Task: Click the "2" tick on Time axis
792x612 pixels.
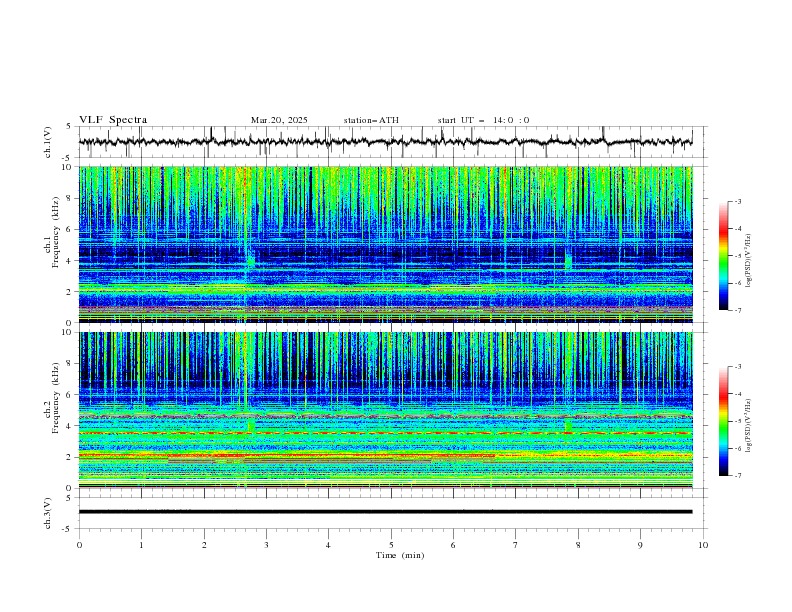Action: click(x=204, y=545)
